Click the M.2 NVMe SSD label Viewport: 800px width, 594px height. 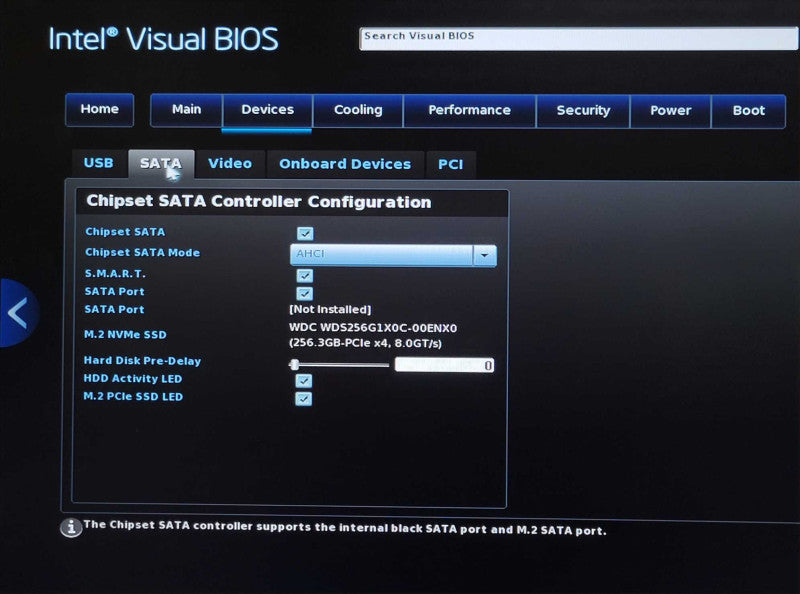pos(125,335)
